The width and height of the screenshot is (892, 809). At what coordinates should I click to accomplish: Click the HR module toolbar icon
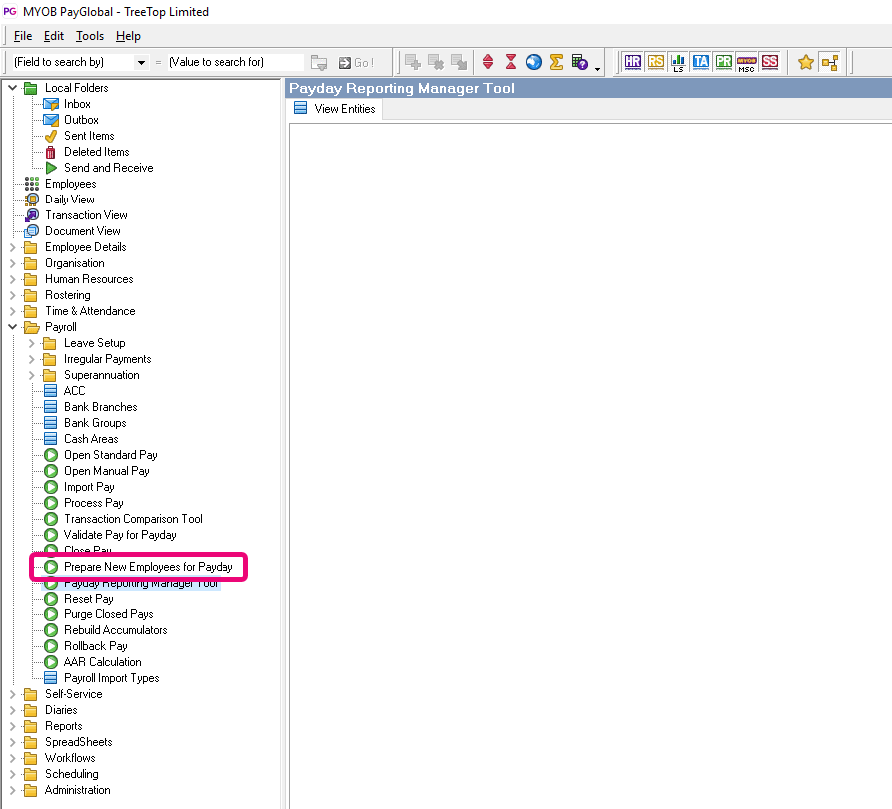(x=632, y=62)
